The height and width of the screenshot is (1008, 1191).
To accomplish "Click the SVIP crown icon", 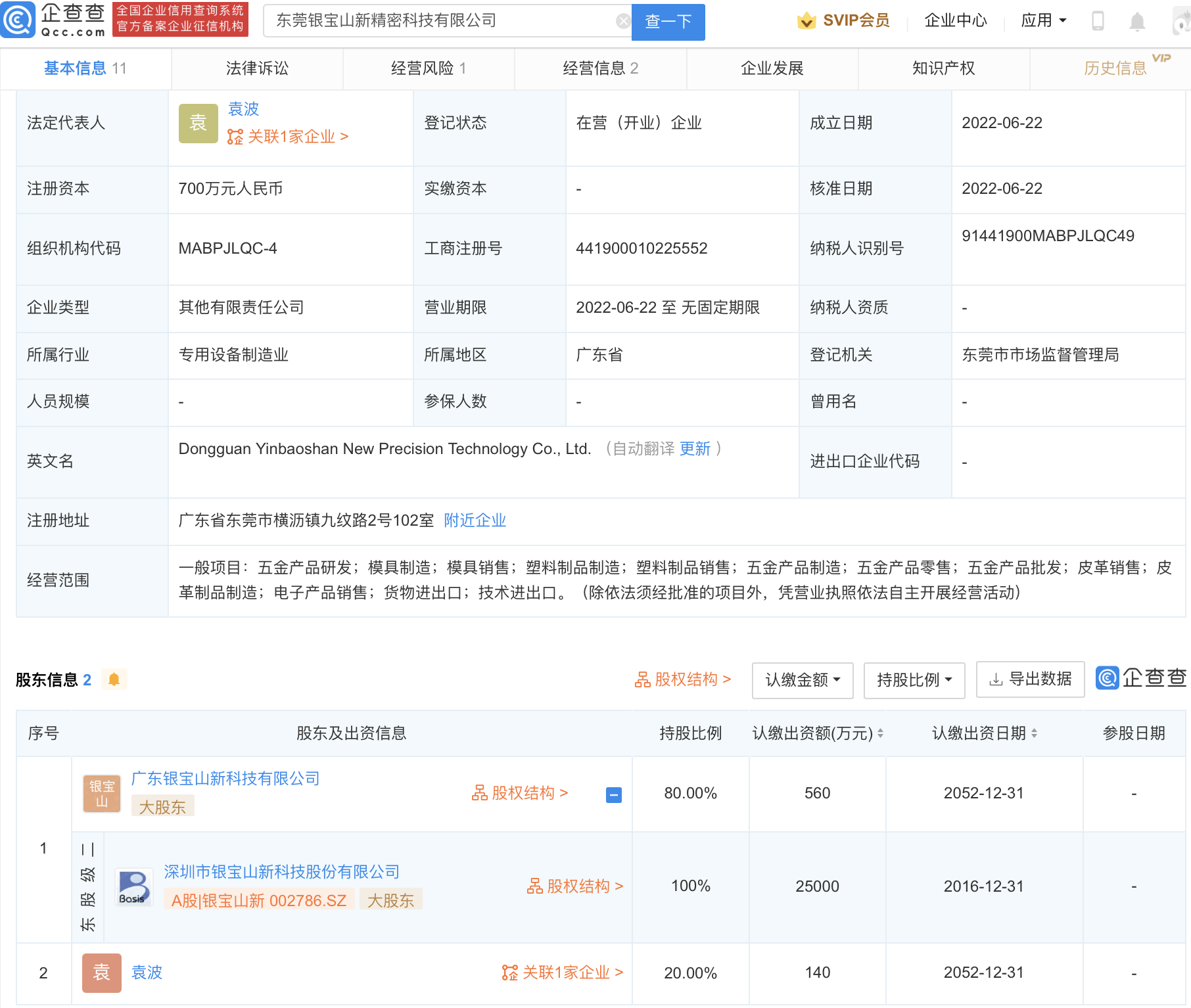I will [x=806, y=21].
